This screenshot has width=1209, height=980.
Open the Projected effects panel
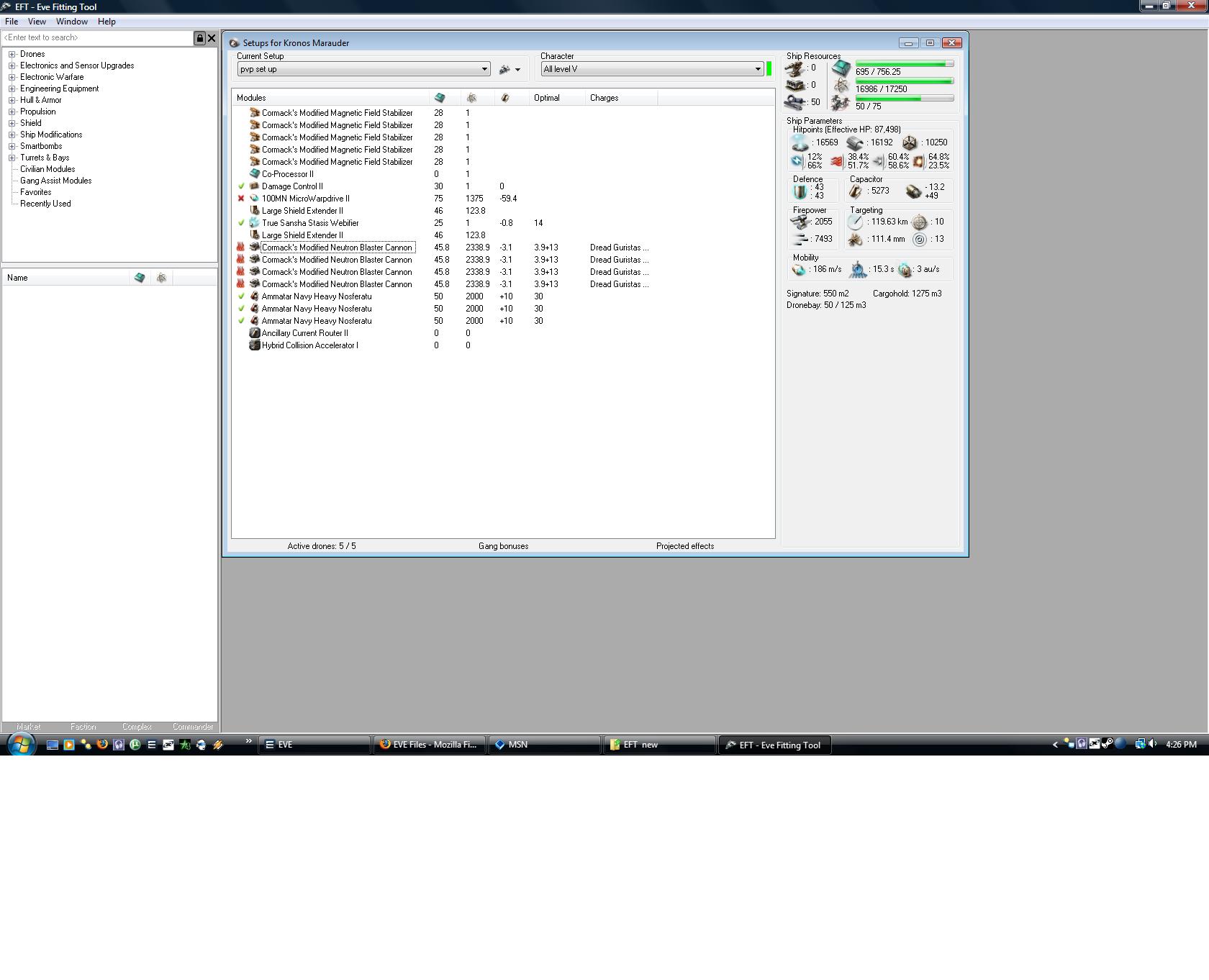685,546
